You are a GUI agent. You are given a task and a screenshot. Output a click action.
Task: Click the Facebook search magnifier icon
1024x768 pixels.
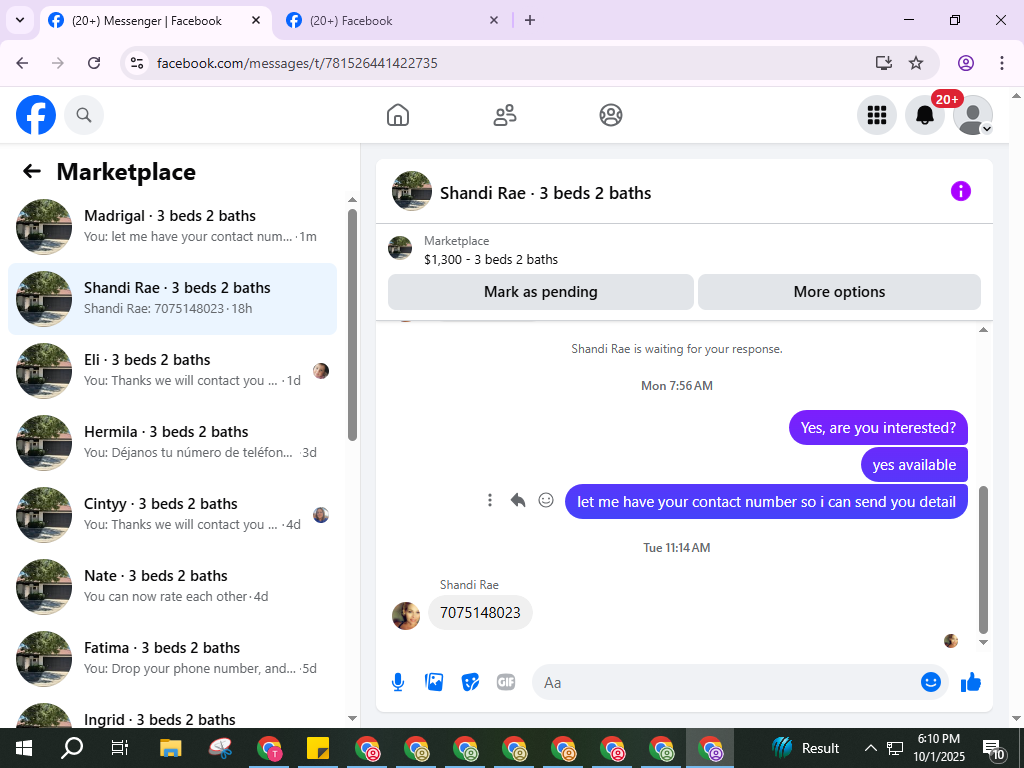84,115
